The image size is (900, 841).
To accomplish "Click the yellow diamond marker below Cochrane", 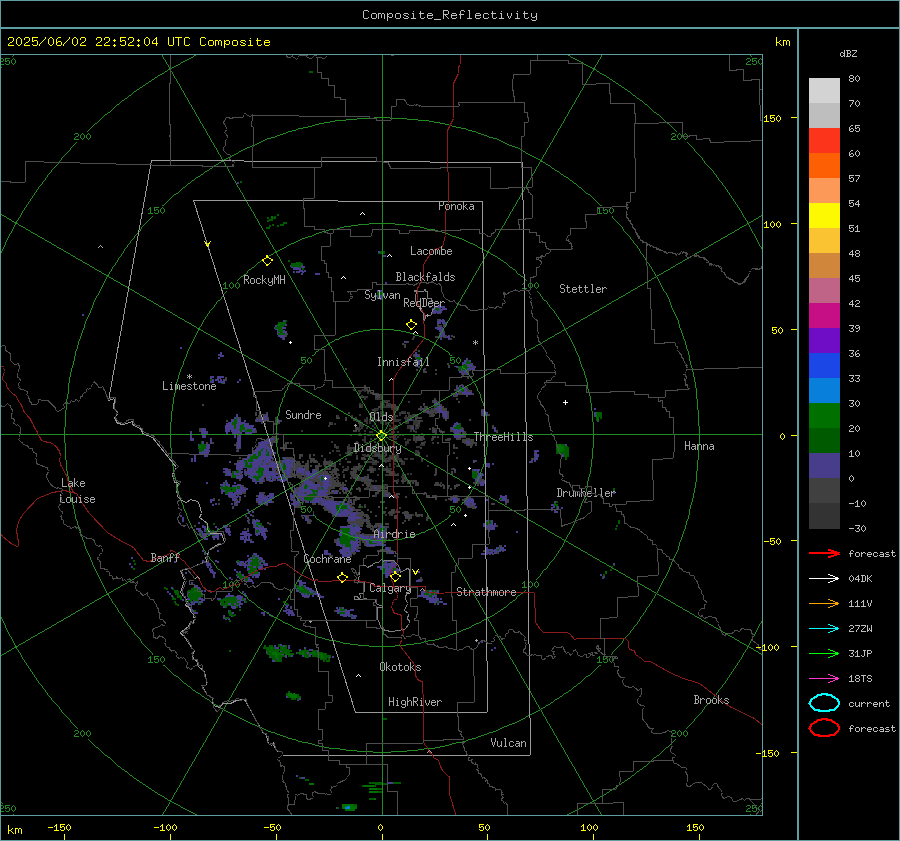I will 342,577.
